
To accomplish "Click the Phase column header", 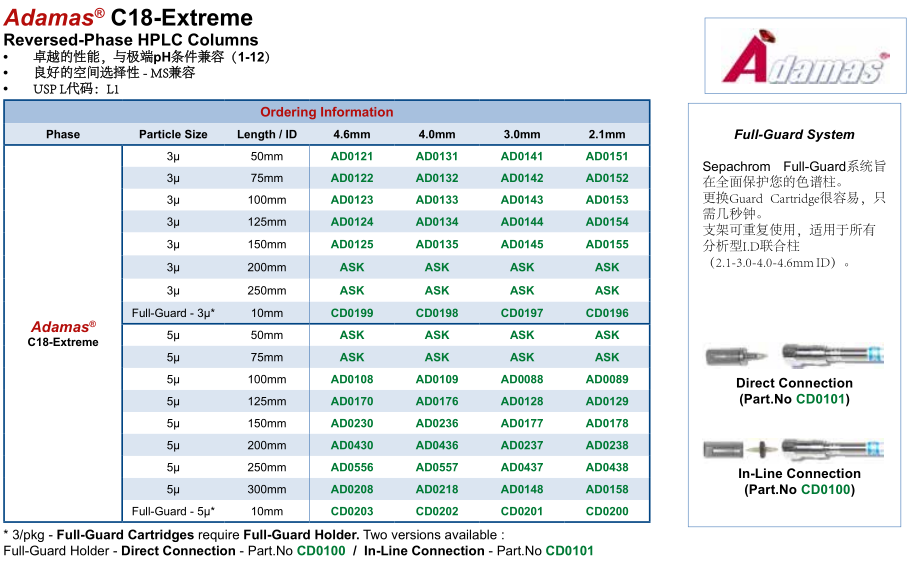I will point(63,134).
